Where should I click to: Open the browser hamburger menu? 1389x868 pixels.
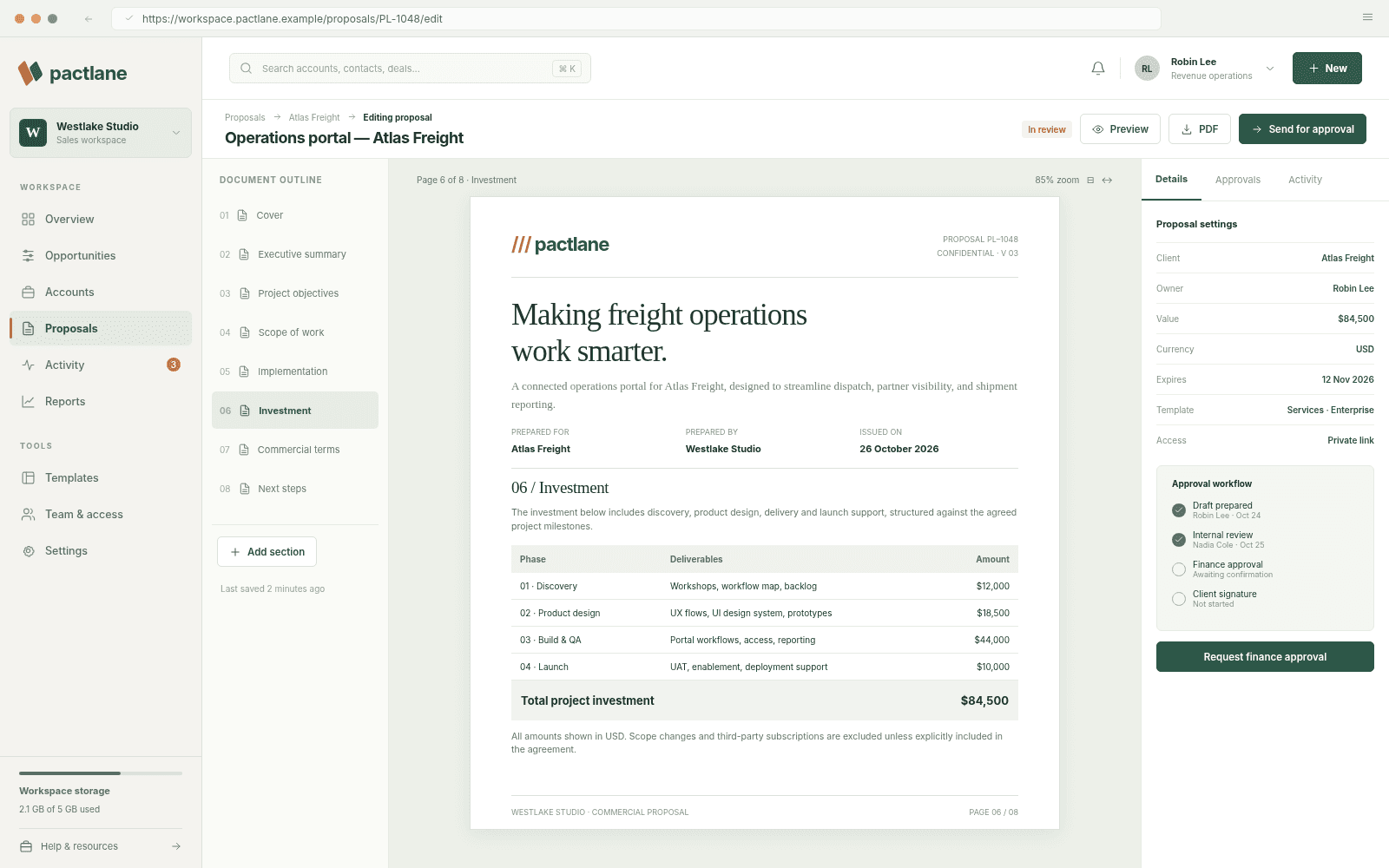[1367, 17]
